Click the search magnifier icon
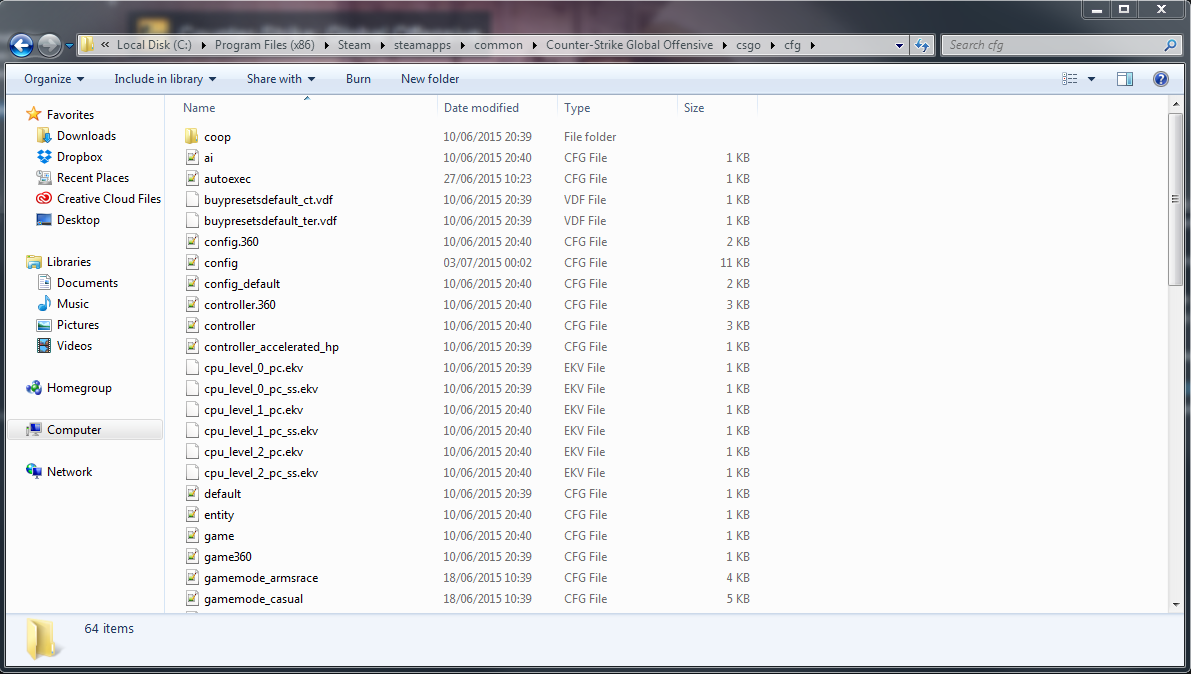Viewport: 1191px width, 674px height. point(1170,45)
